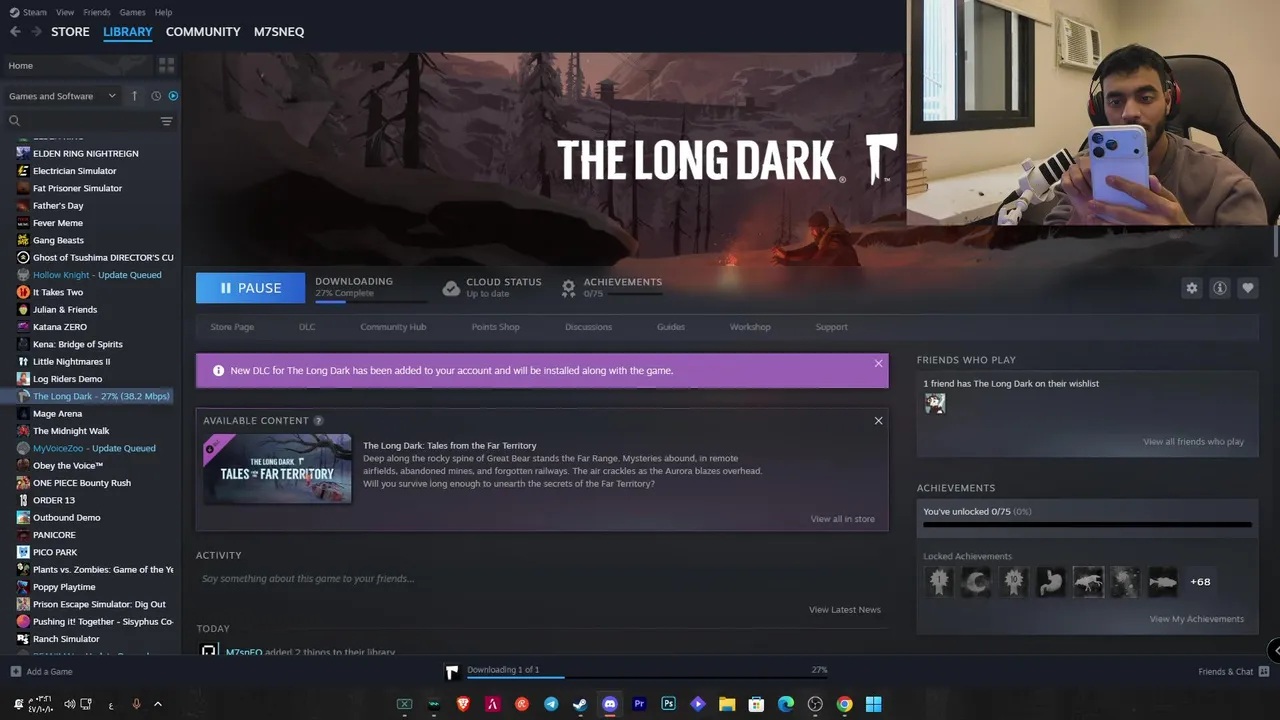Open the Available Content help icon
The width and height of the screenshot is (1280, 720).
pyautogui.click(x=318, y=421)
